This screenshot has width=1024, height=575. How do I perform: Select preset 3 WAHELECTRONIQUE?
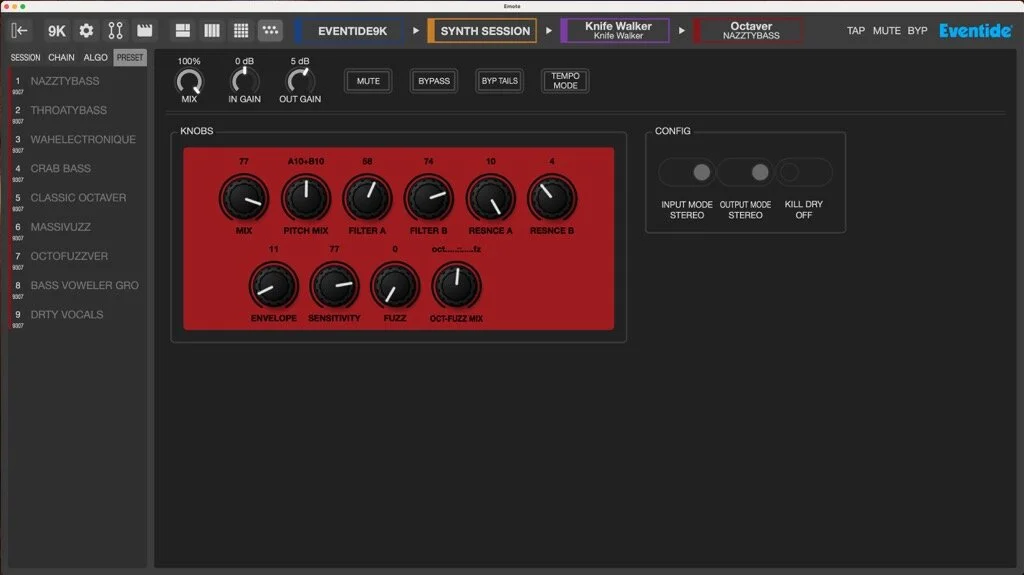[77, 141]
